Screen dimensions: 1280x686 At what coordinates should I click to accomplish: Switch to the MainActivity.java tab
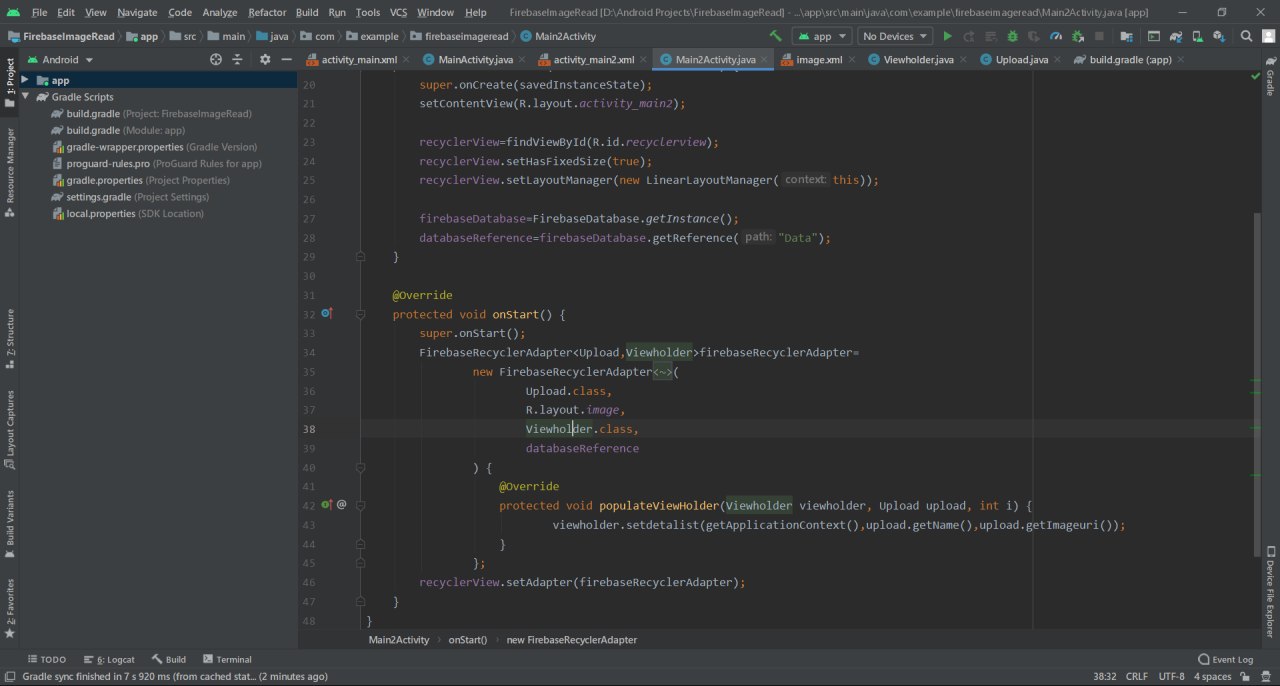click(x=475, y=60)
